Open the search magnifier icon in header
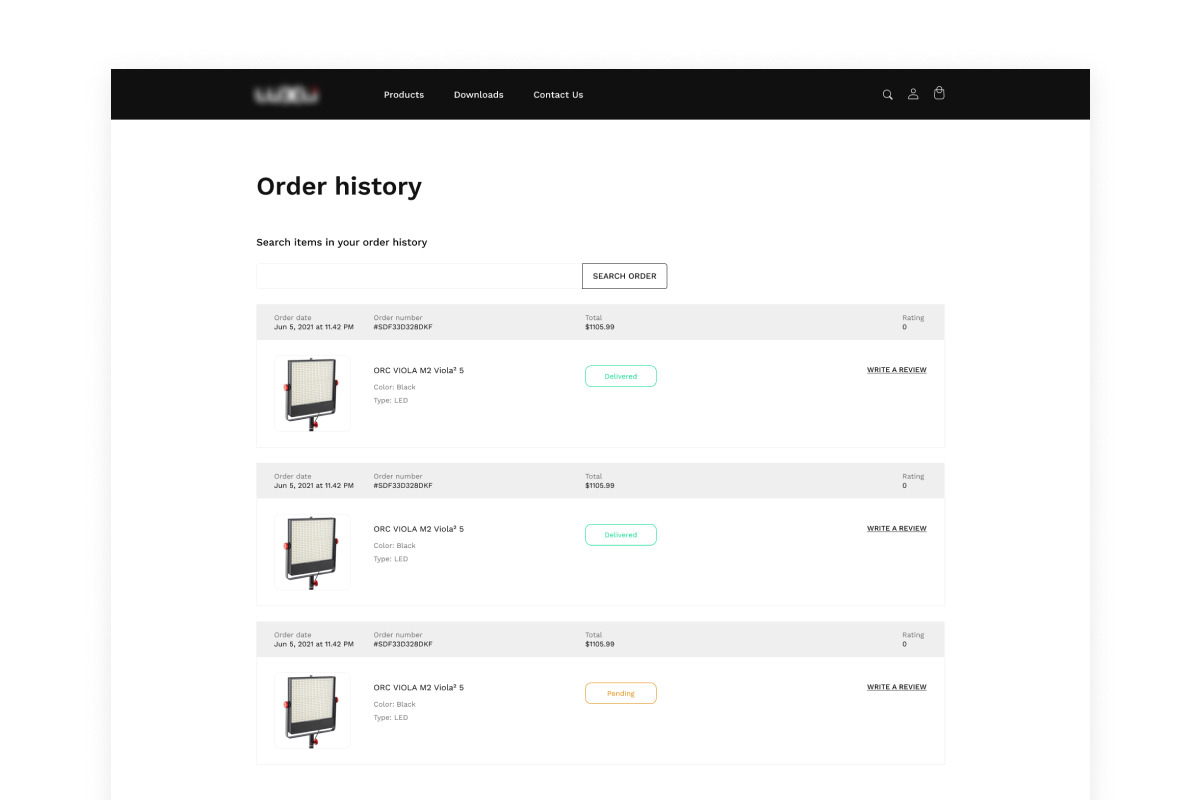Image resolution: width=1200 pixels, height=800 pixels. pos(887,95)
